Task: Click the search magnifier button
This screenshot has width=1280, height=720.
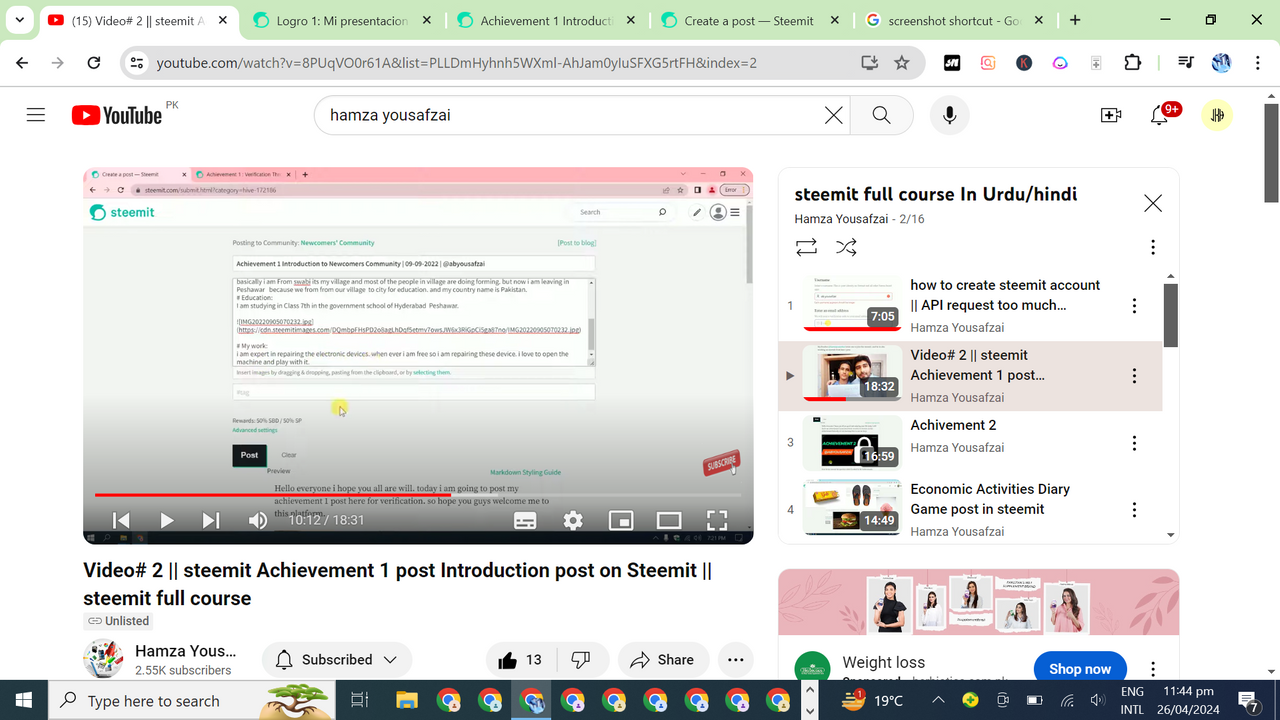Action: 881,115
